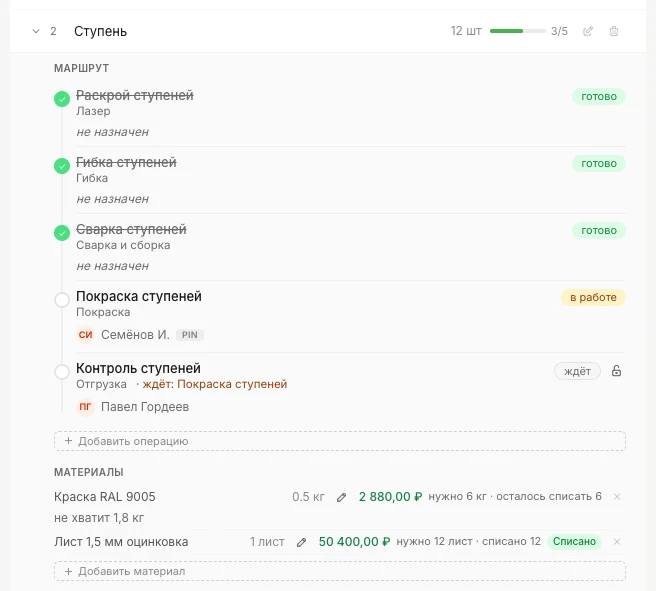Remove Краска RAL 9005 material
Screen dimensions: 656x591
point(617,496)
